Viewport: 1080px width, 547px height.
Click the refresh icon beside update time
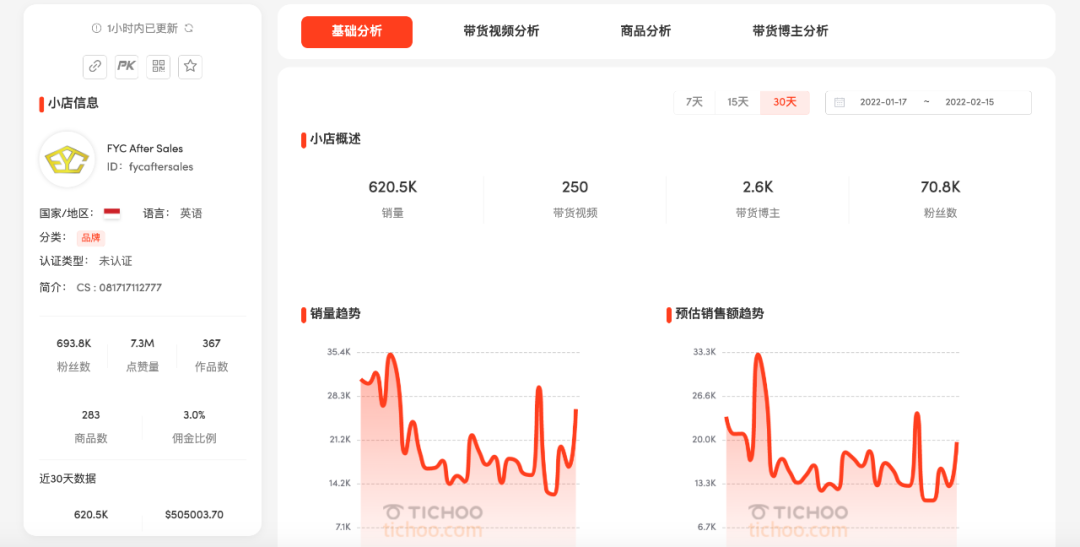tap(189, 28)
